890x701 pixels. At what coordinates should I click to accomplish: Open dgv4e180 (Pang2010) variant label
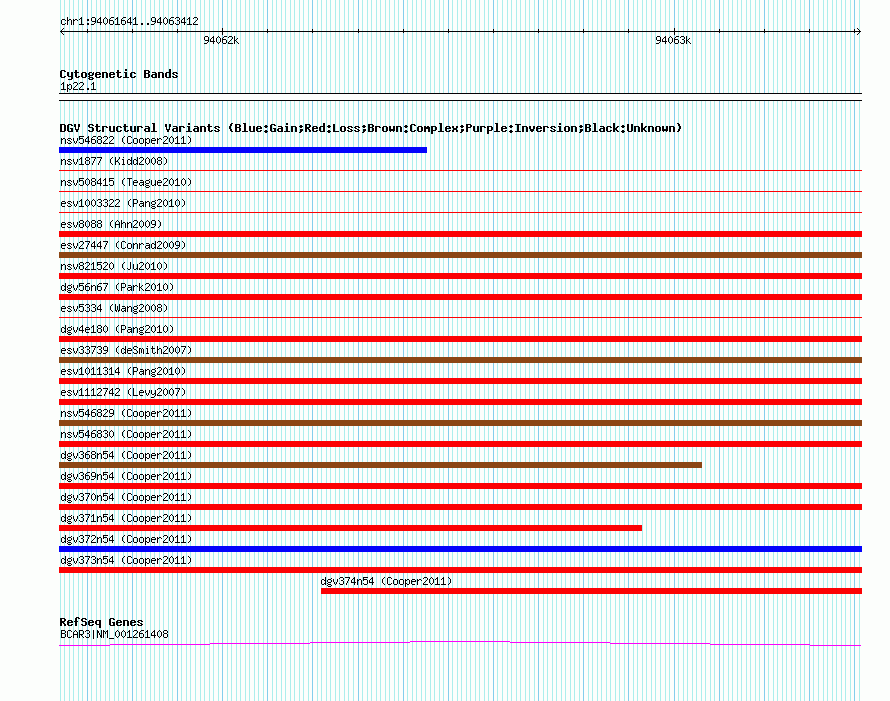[x=117, y=329]
